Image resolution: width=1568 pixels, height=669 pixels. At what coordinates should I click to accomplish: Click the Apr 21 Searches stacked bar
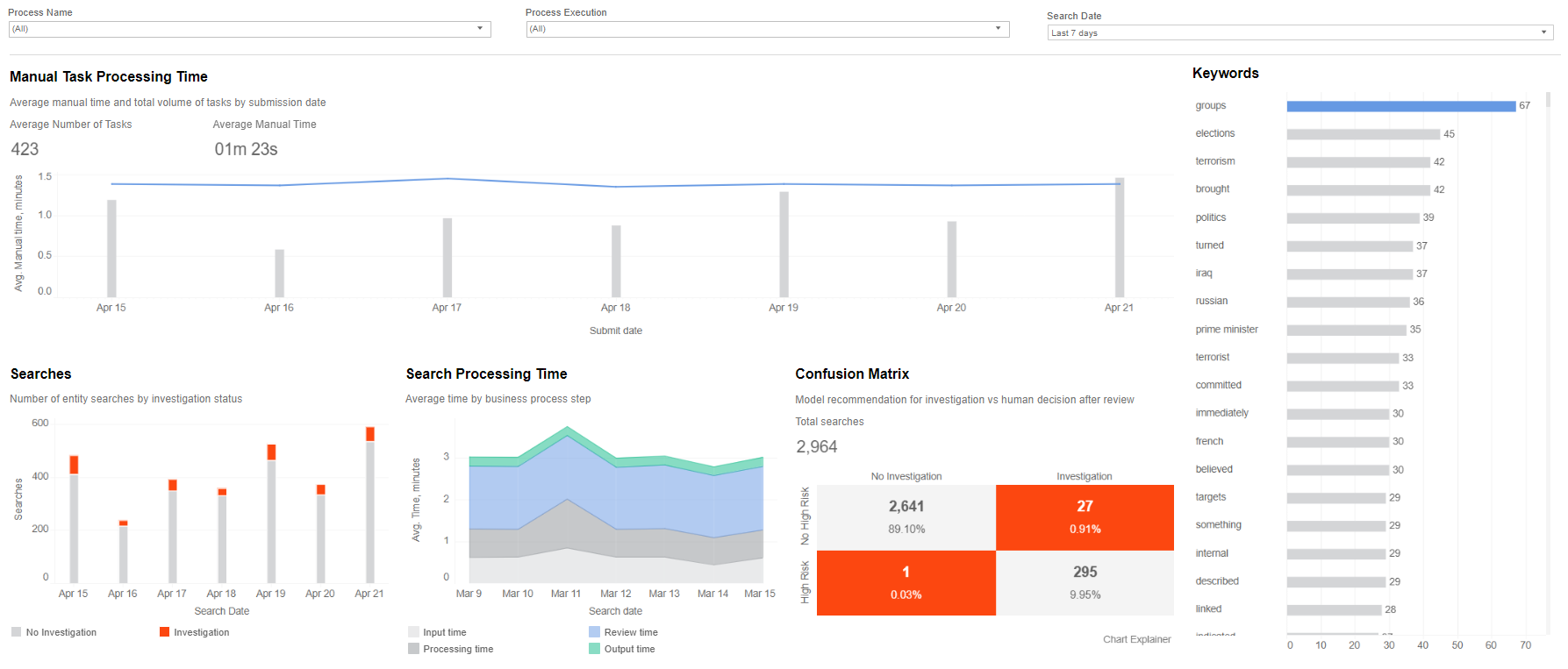(x=370, y=505)
